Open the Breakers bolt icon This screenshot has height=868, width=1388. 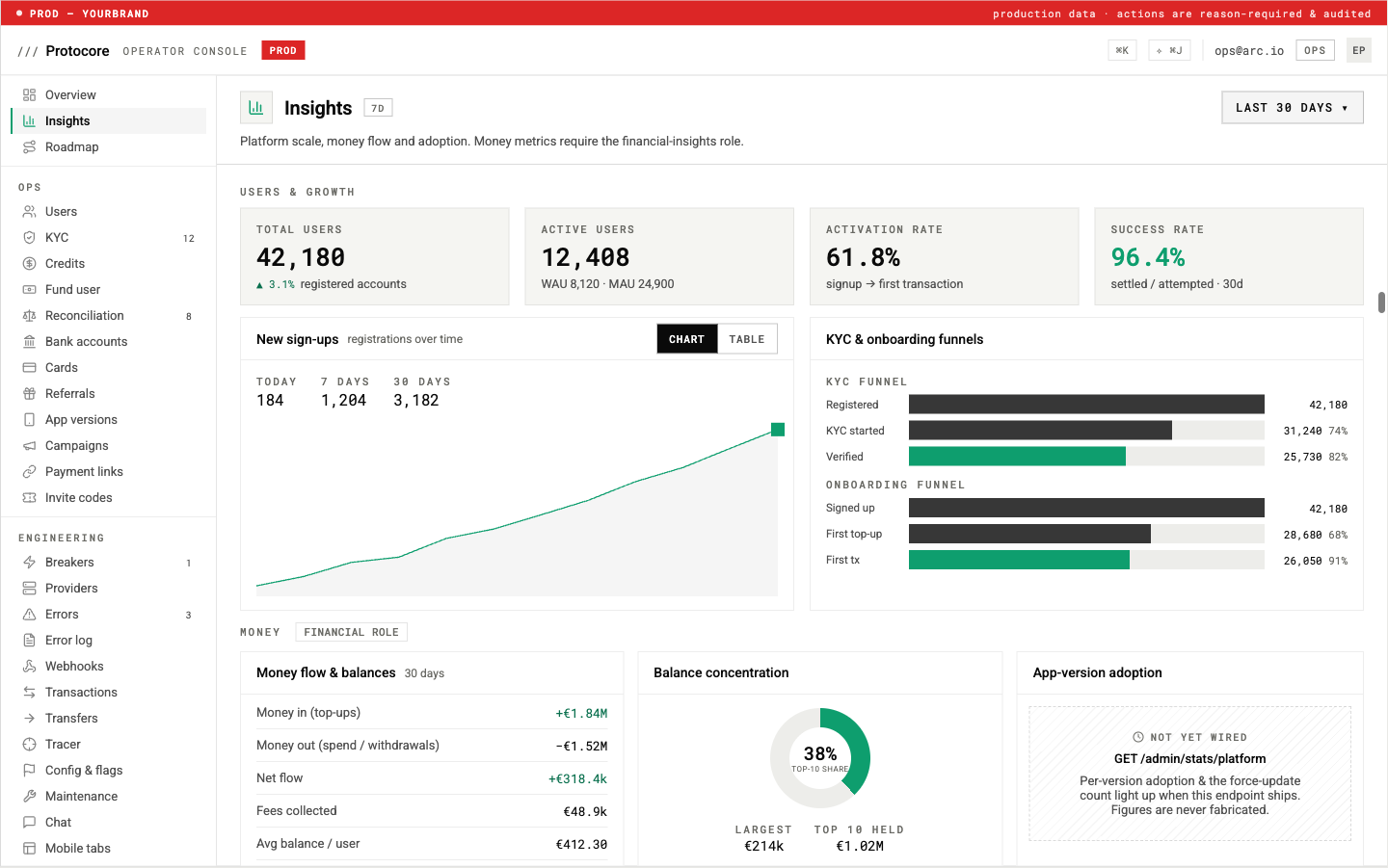29,563
